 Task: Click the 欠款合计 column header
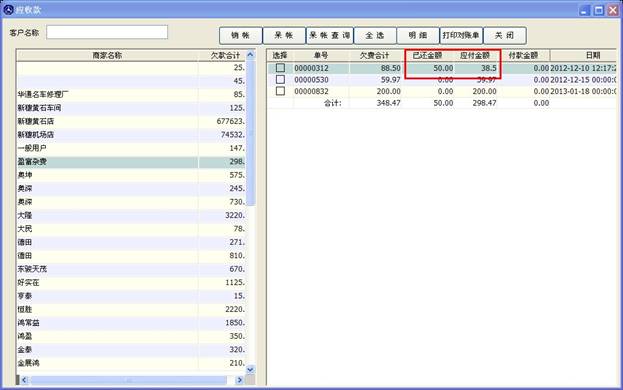225,55
